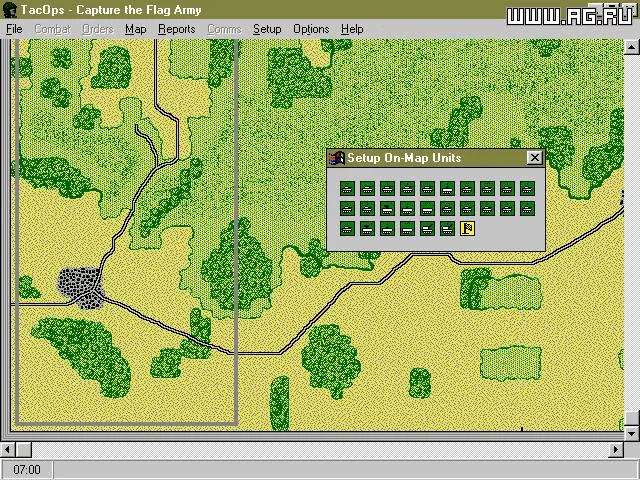
Task: Pick second unit icon in bottom palette row
Action: pos(367,229)
